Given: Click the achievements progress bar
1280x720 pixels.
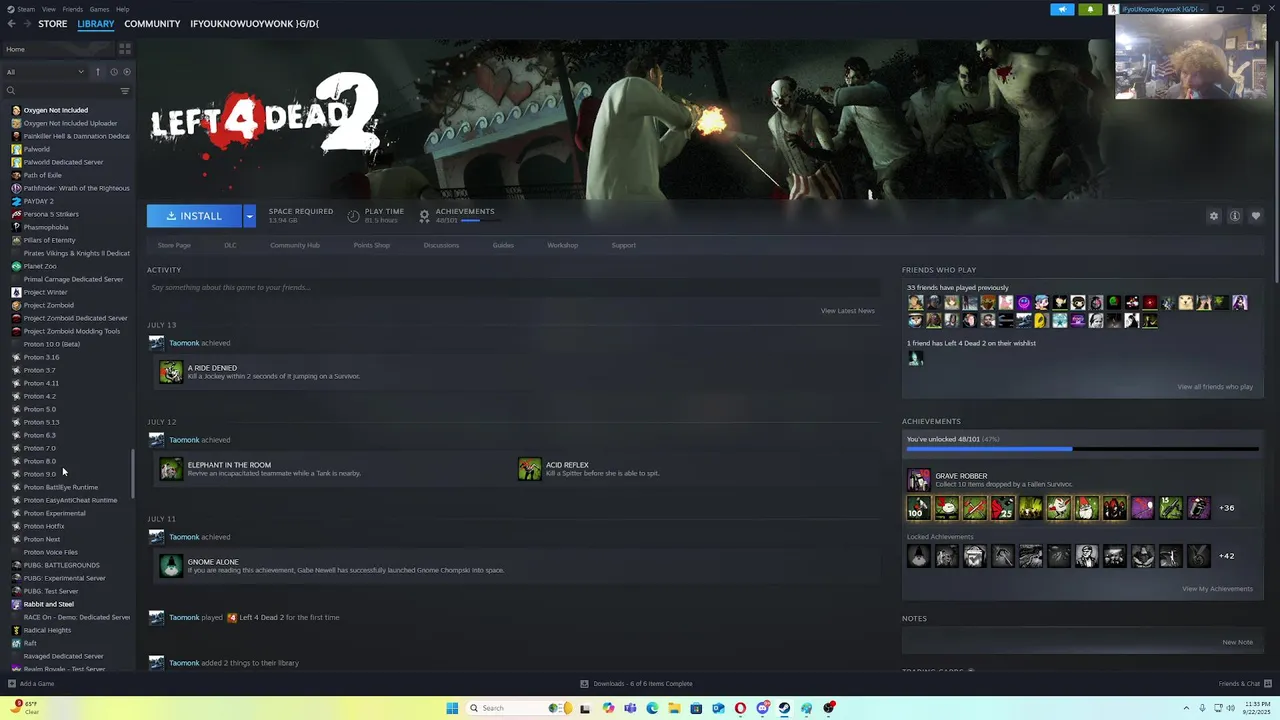Looking at the screenshot, I should coord(1082,449).
